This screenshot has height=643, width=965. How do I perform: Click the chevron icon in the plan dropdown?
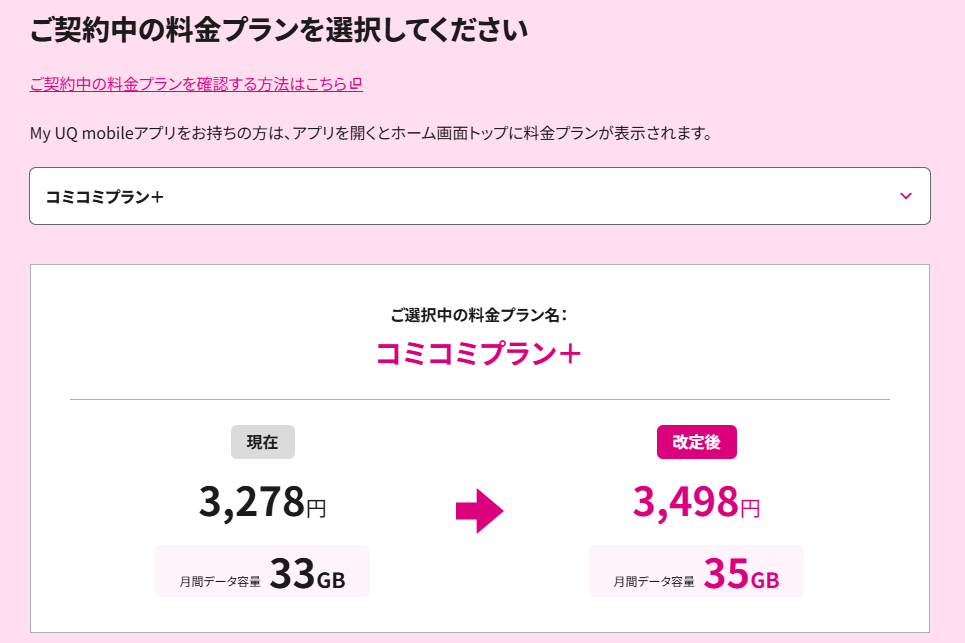(x=906, y=196)
